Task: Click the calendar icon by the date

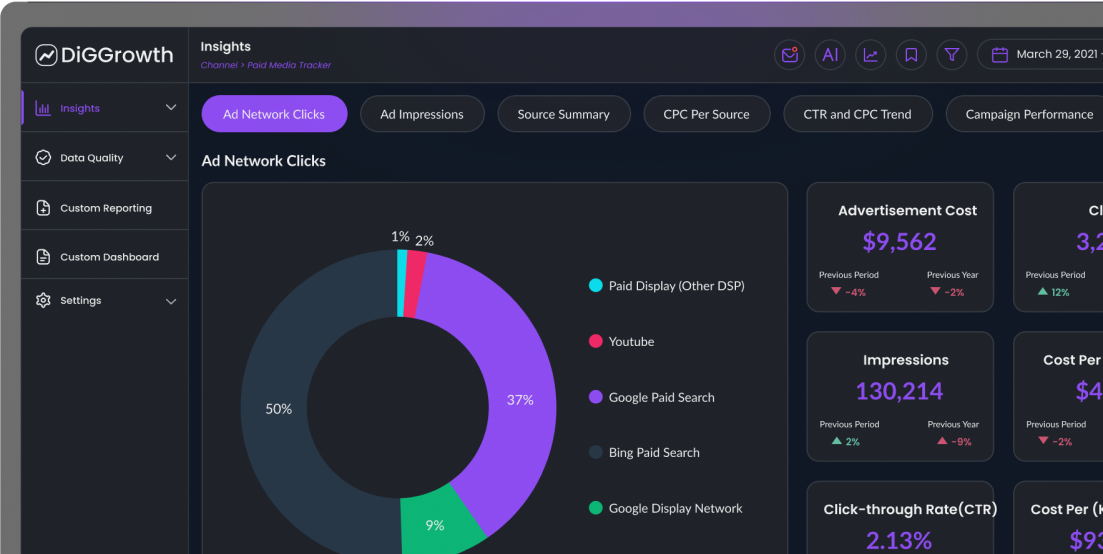Action: pos(1000,55)
